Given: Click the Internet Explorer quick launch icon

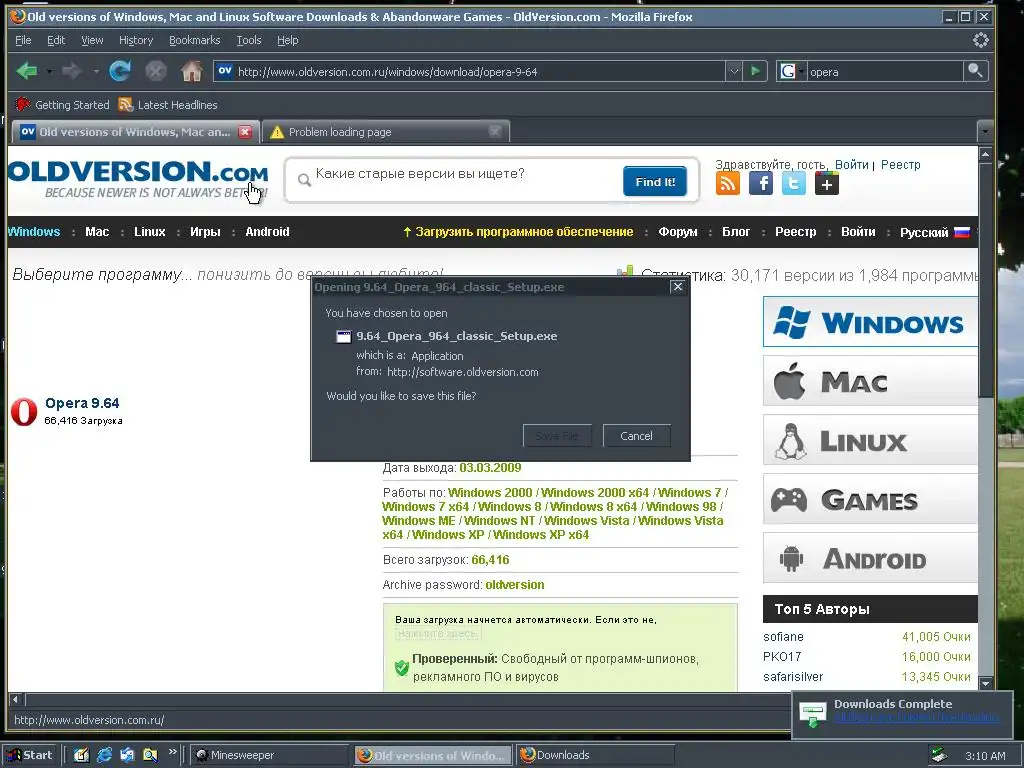Looking at the screenshot, I should click(x=104, y=755).
